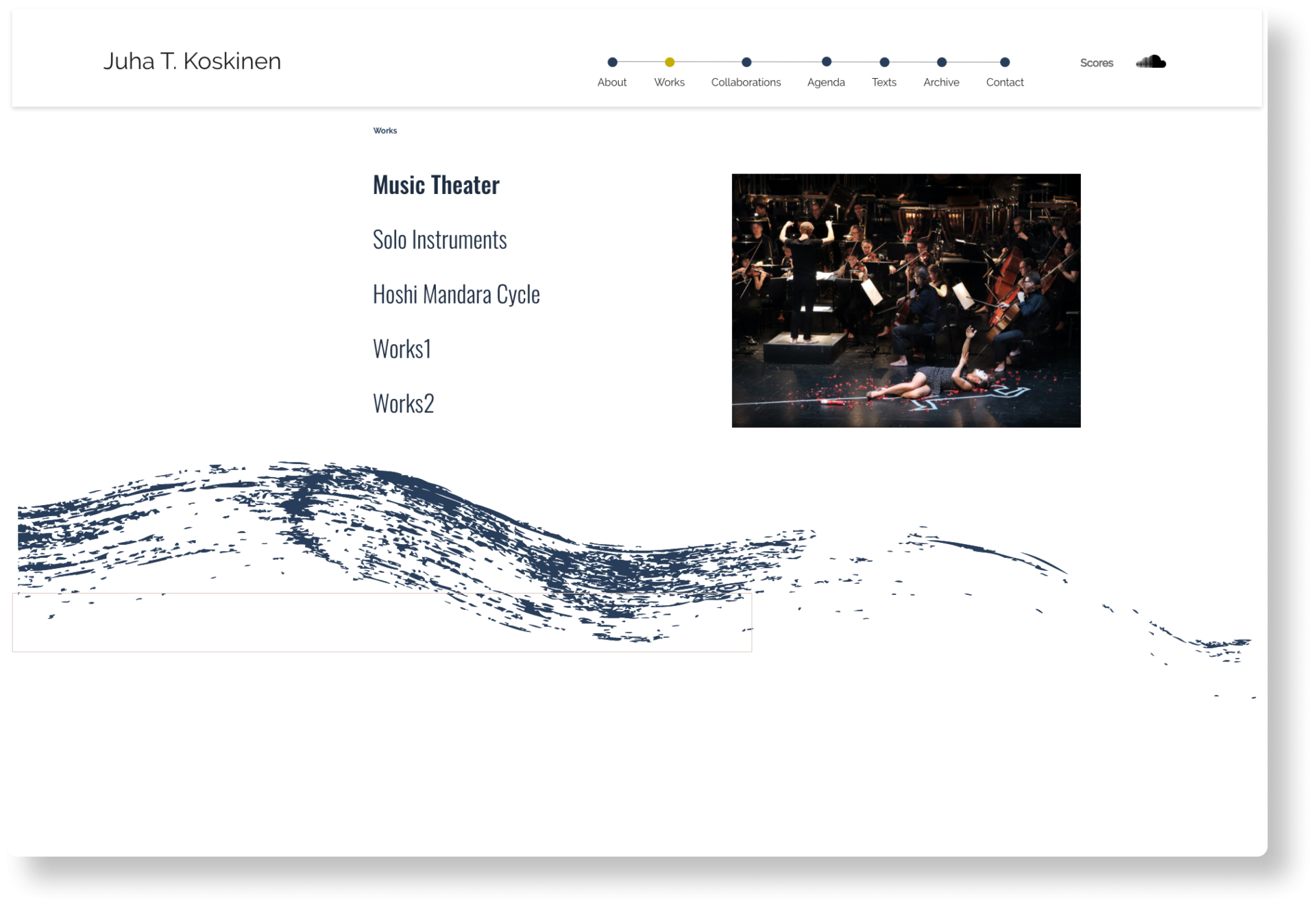Image resolution: width=1316 pixels, height=906 pixels.
Task: Go to the Collaborations page
Action: pyautogui.click(x=746, y=82)
